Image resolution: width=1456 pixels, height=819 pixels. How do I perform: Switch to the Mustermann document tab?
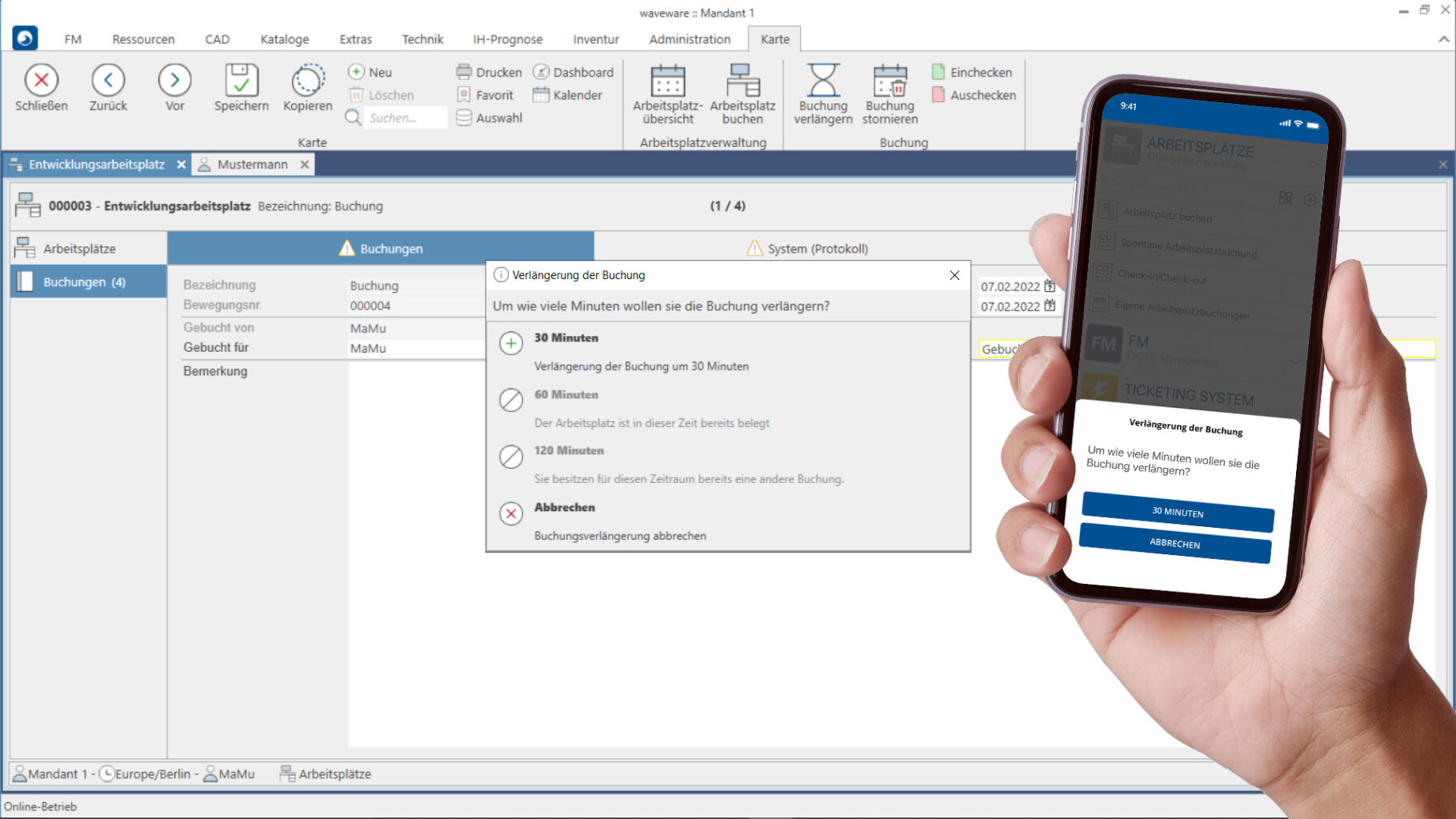tap(252, 165)
